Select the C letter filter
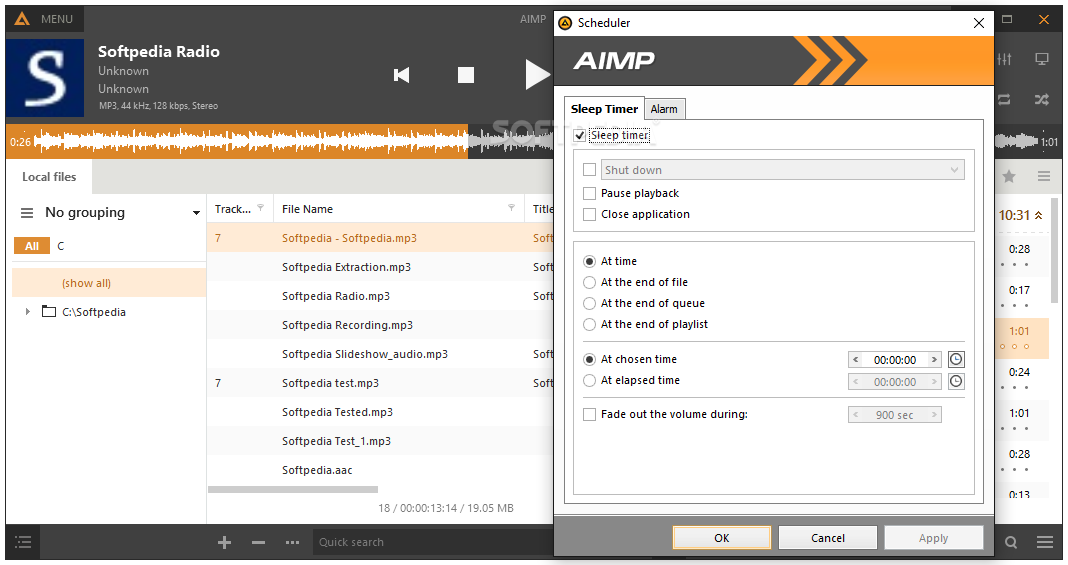 pyautogui.click(x=61, y=246)
